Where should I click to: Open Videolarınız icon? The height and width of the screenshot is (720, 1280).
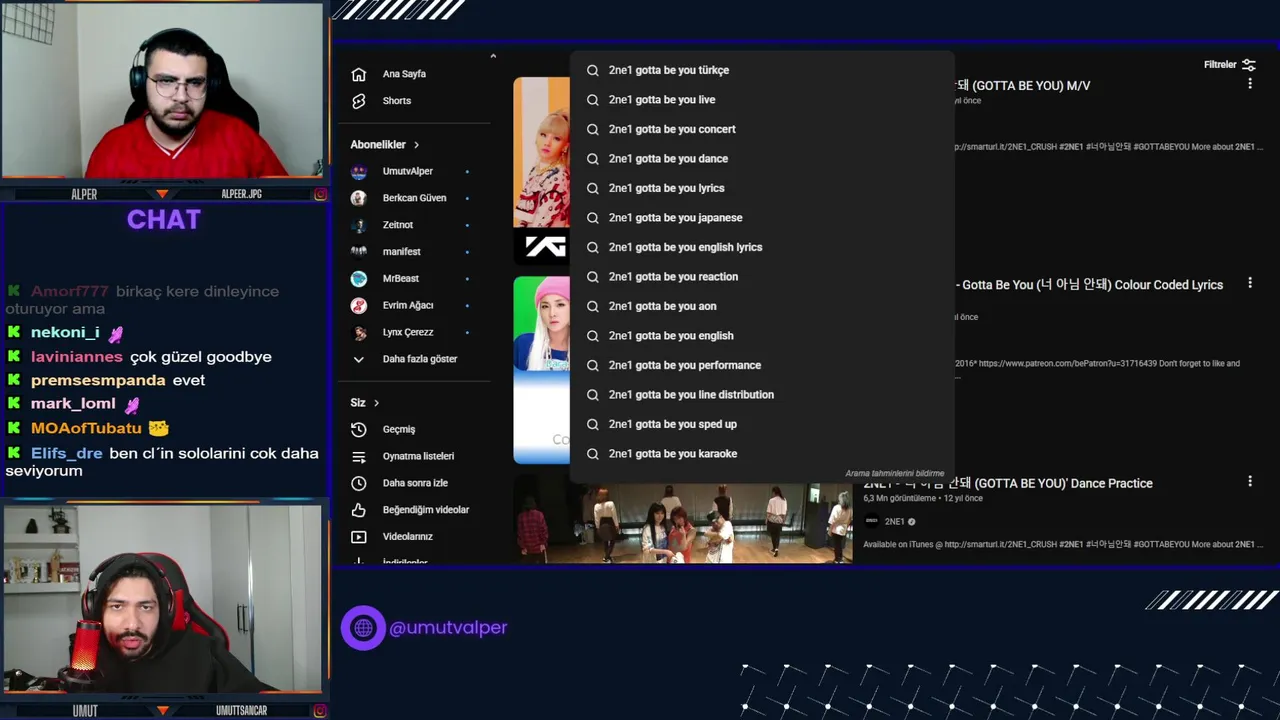click(x=359, y=537)
